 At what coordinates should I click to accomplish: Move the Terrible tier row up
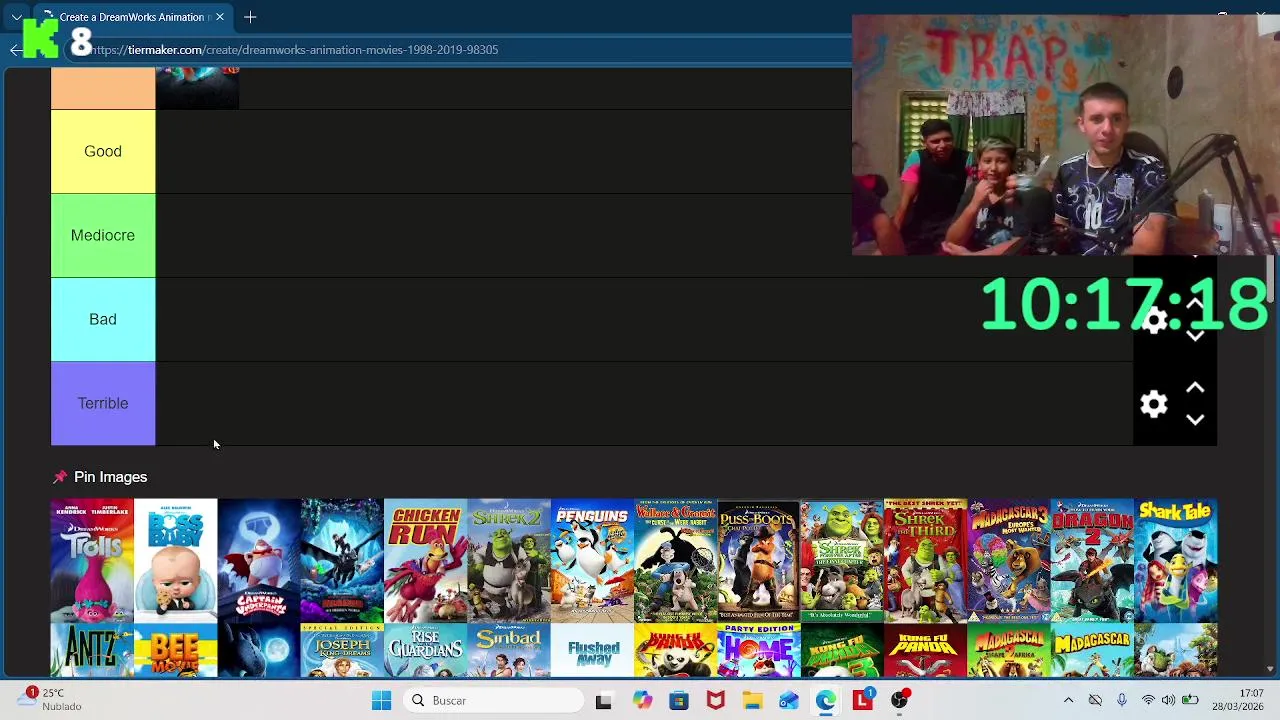click(1195, 388)
